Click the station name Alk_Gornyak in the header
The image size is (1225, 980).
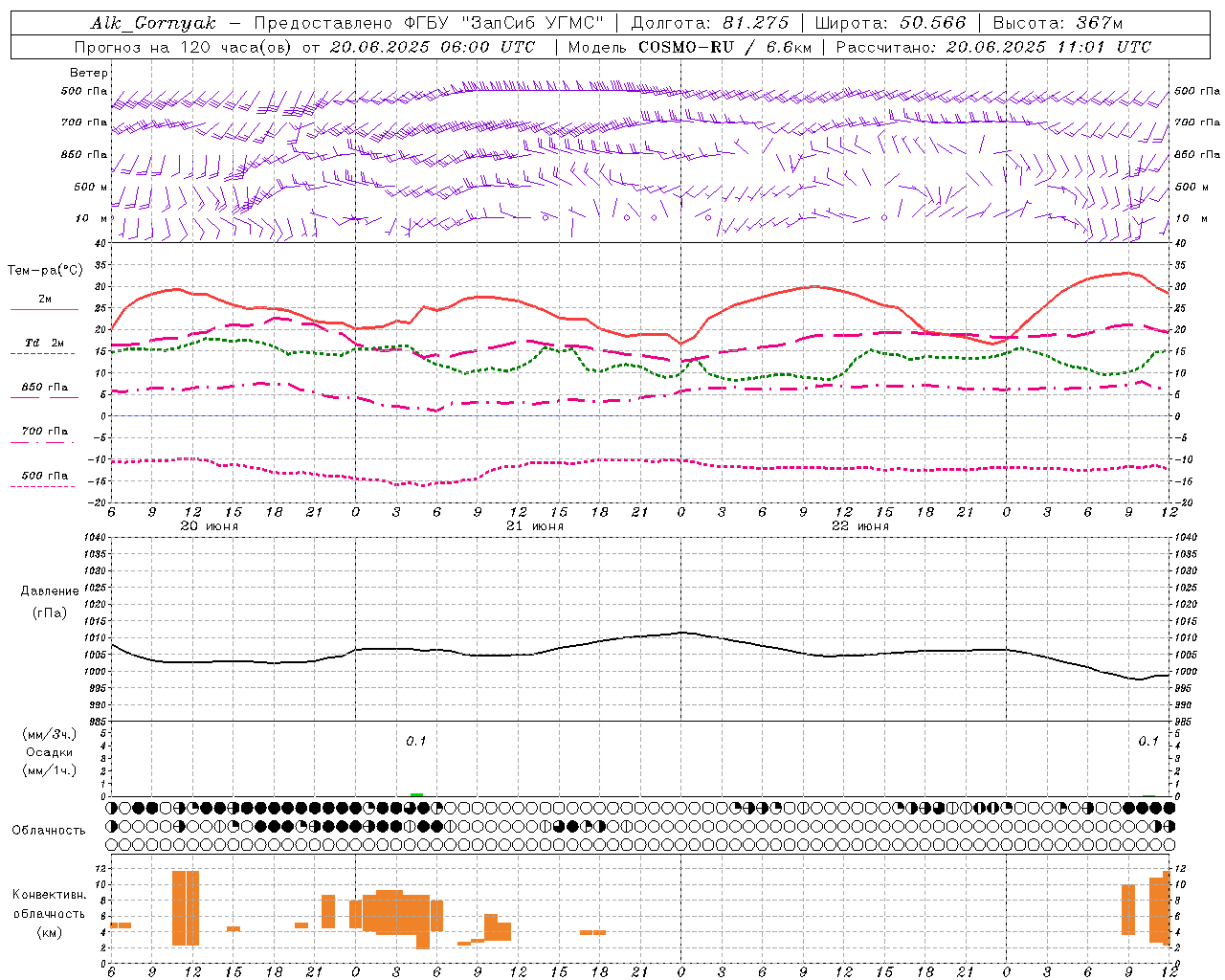pyautogui.click(x=153, y=23)
